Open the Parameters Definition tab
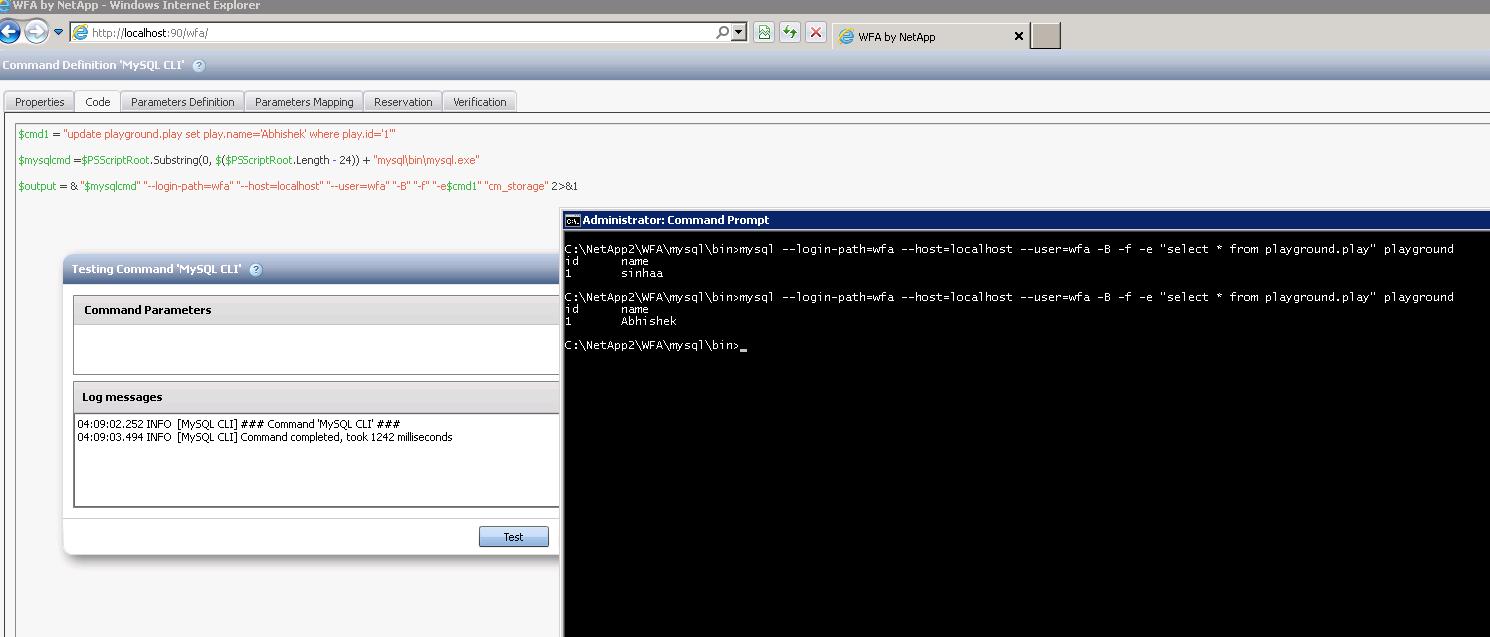The height and width of the screenshot is (637, 1490). click(183, 102)
